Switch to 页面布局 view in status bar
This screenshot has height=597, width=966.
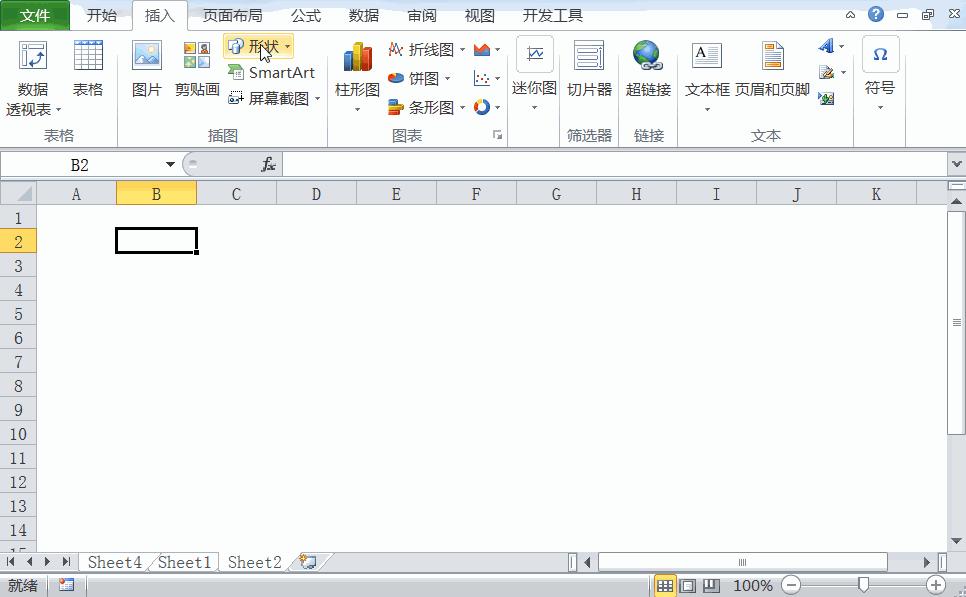click(687, 585)
